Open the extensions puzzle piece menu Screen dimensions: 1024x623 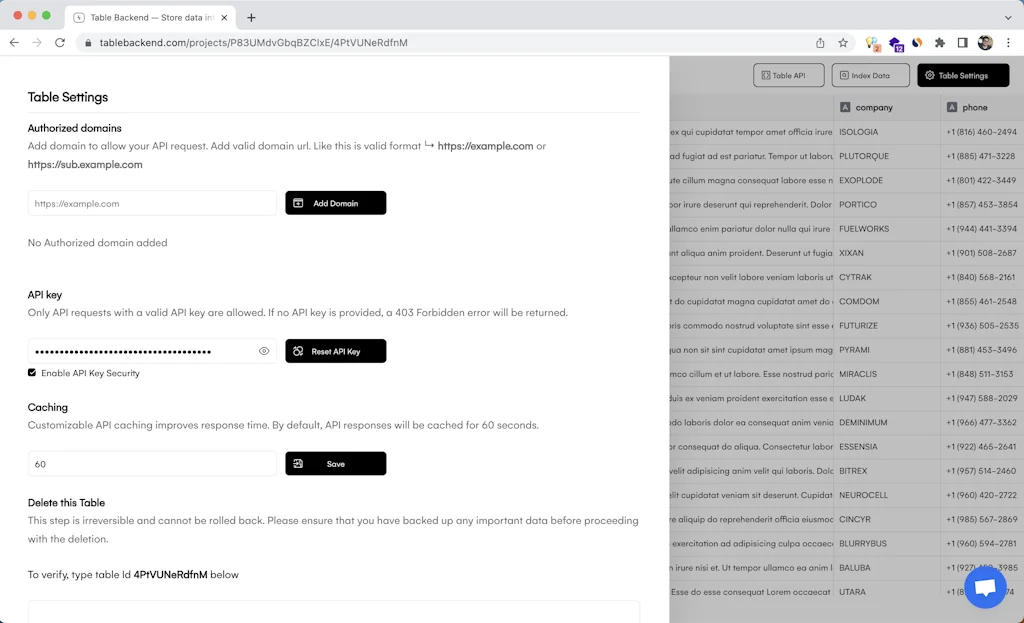(x=939, y=43)
